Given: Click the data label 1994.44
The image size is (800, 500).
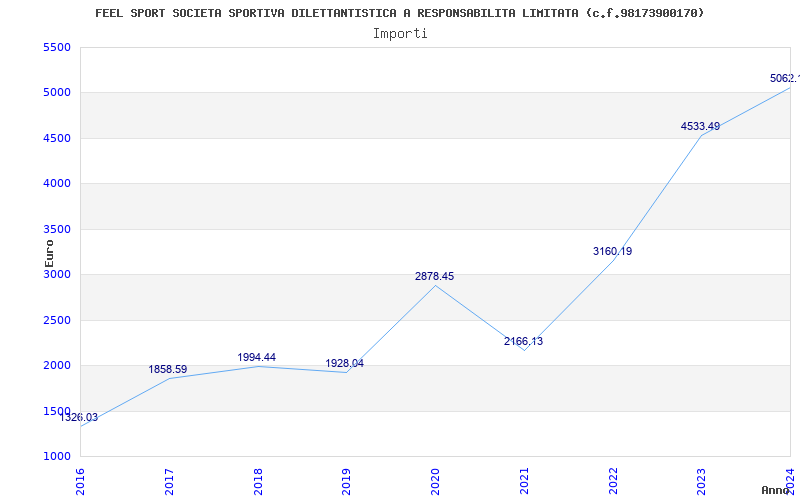Looking at the screenshot, I should (x=257, y=357).
